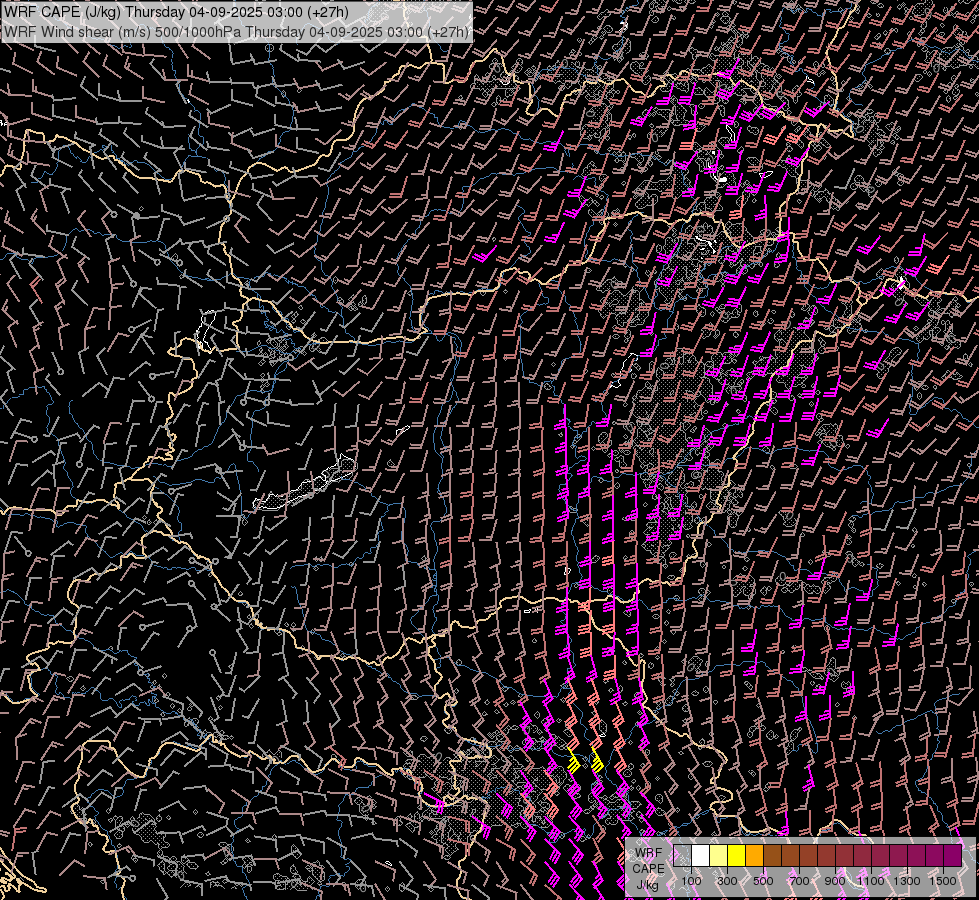Click the WRF CAPE (J/kg) title line
This screenshot has width=979, height=900.
tap(176, 12)
